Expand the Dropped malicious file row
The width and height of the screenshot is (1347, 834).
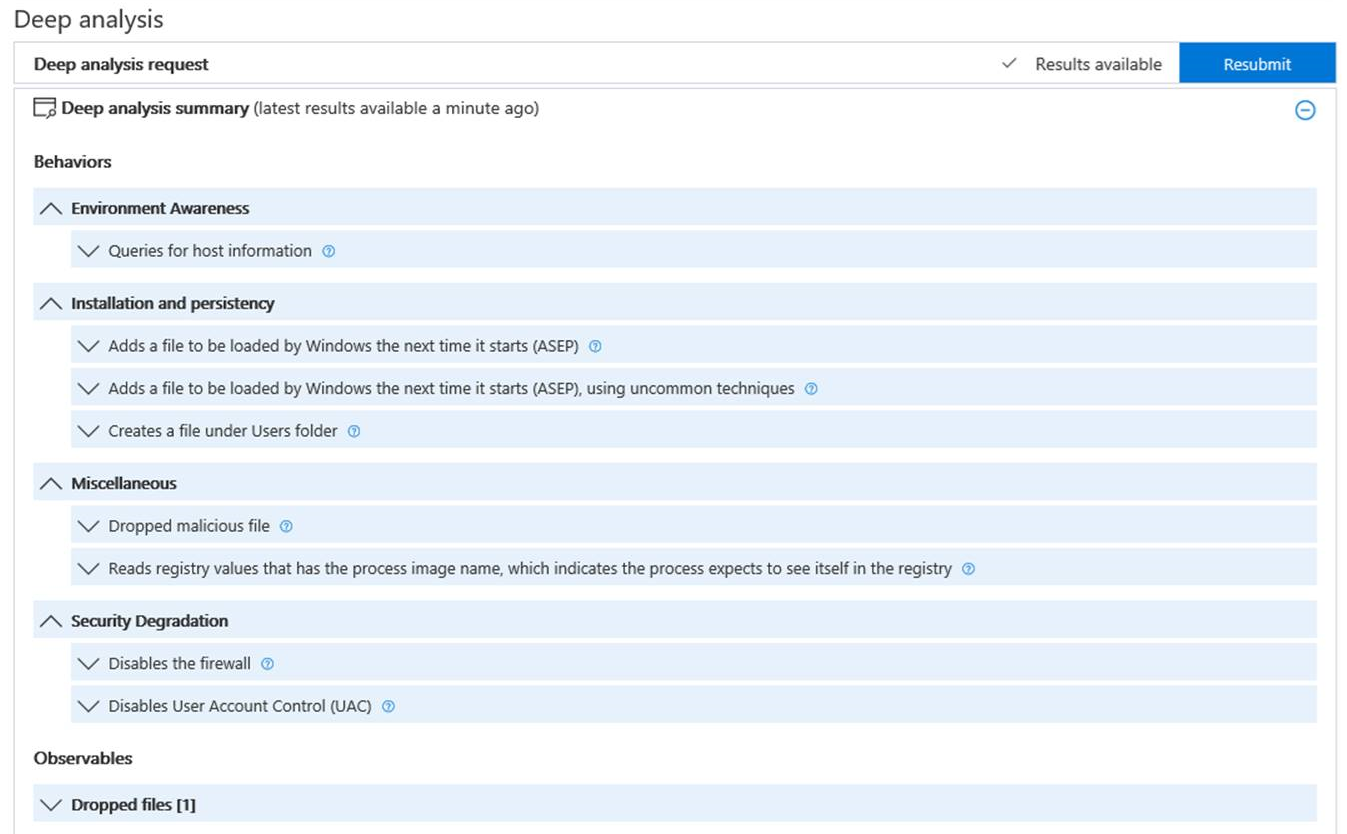pyautogui.click(x=89, y=526)
